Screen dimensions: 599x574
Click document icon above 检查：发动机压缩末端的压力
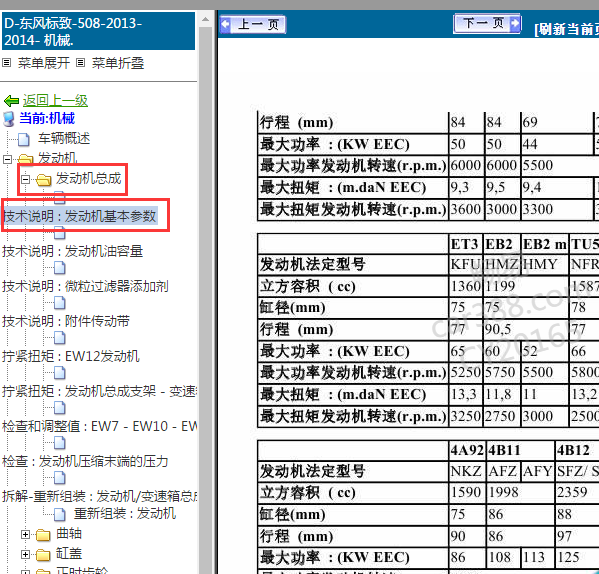tap(60, 443)
